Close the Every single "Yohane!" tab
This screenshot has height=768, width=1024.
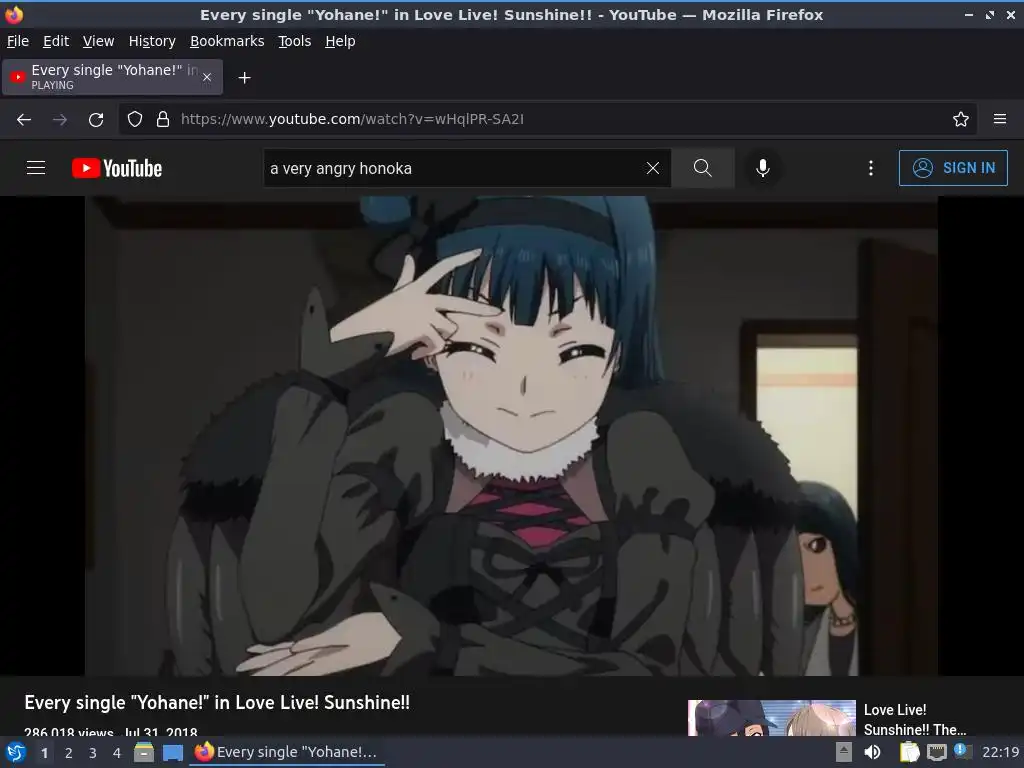[207, 77]
